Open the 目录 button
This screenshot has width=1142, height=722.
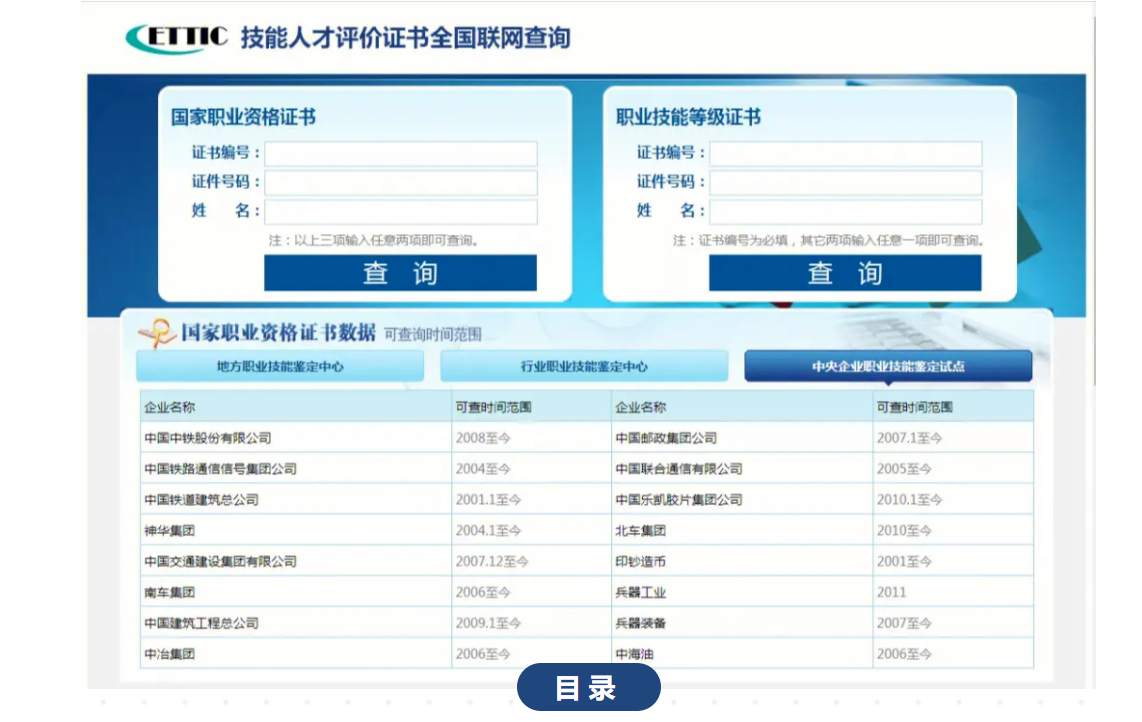[x=588, y=687]
